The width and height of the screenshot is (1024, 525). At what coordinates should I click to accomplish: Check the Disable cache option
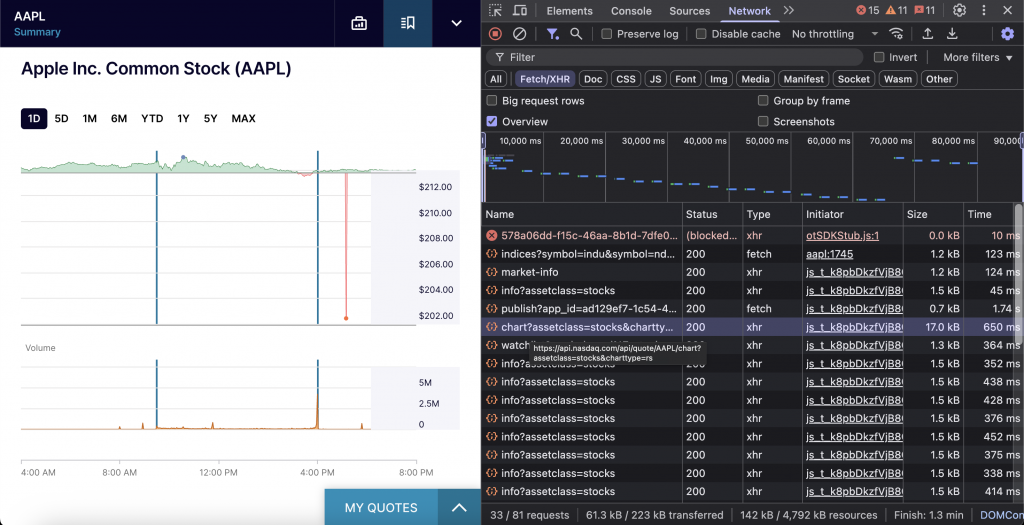[701, 34]
